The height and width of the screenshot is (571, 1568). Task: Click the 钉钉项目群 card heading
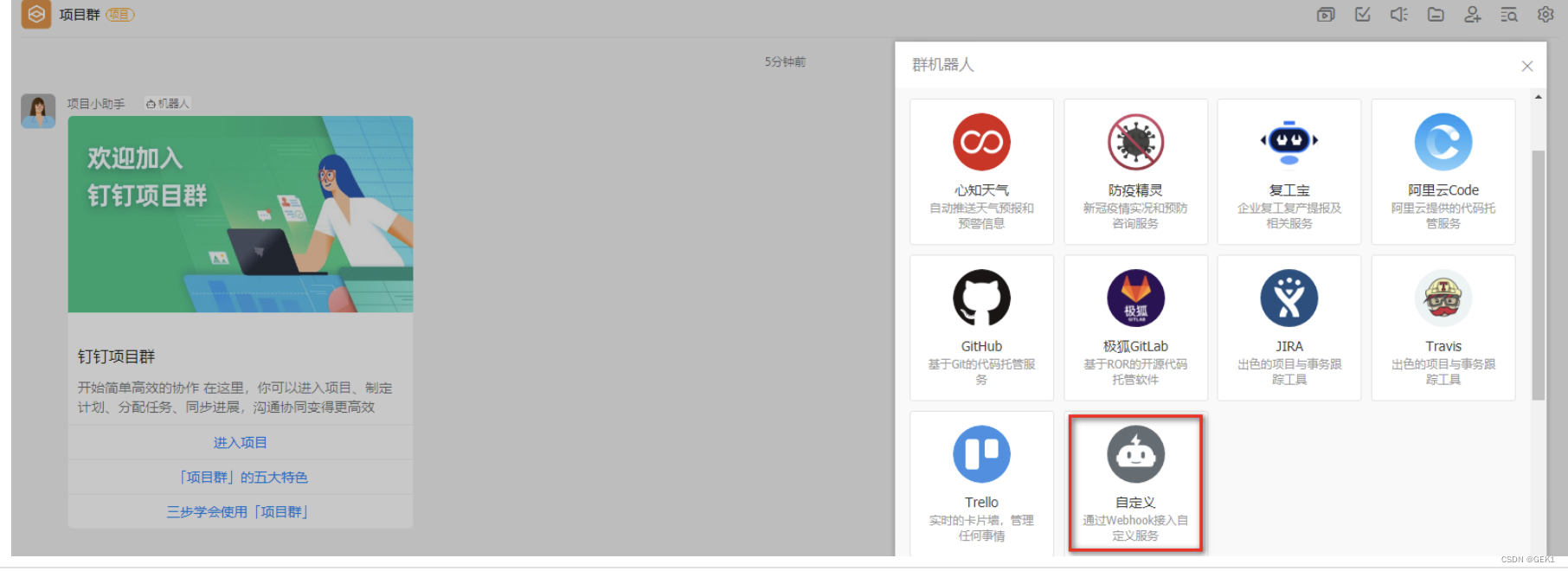point(117,356)
